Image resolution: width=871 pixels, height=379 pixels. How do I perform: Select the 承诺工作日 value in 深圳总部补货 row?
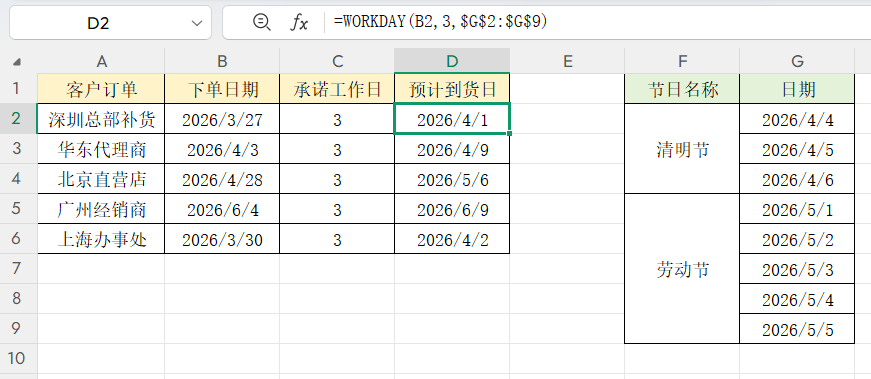(x=337, y=118)
